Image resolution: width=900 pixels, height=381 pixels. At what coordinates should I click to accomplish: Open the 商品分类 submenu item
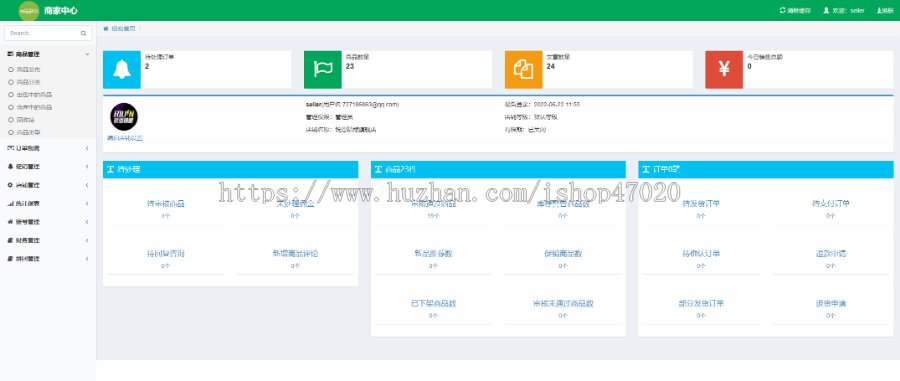(x=28, y=81)
